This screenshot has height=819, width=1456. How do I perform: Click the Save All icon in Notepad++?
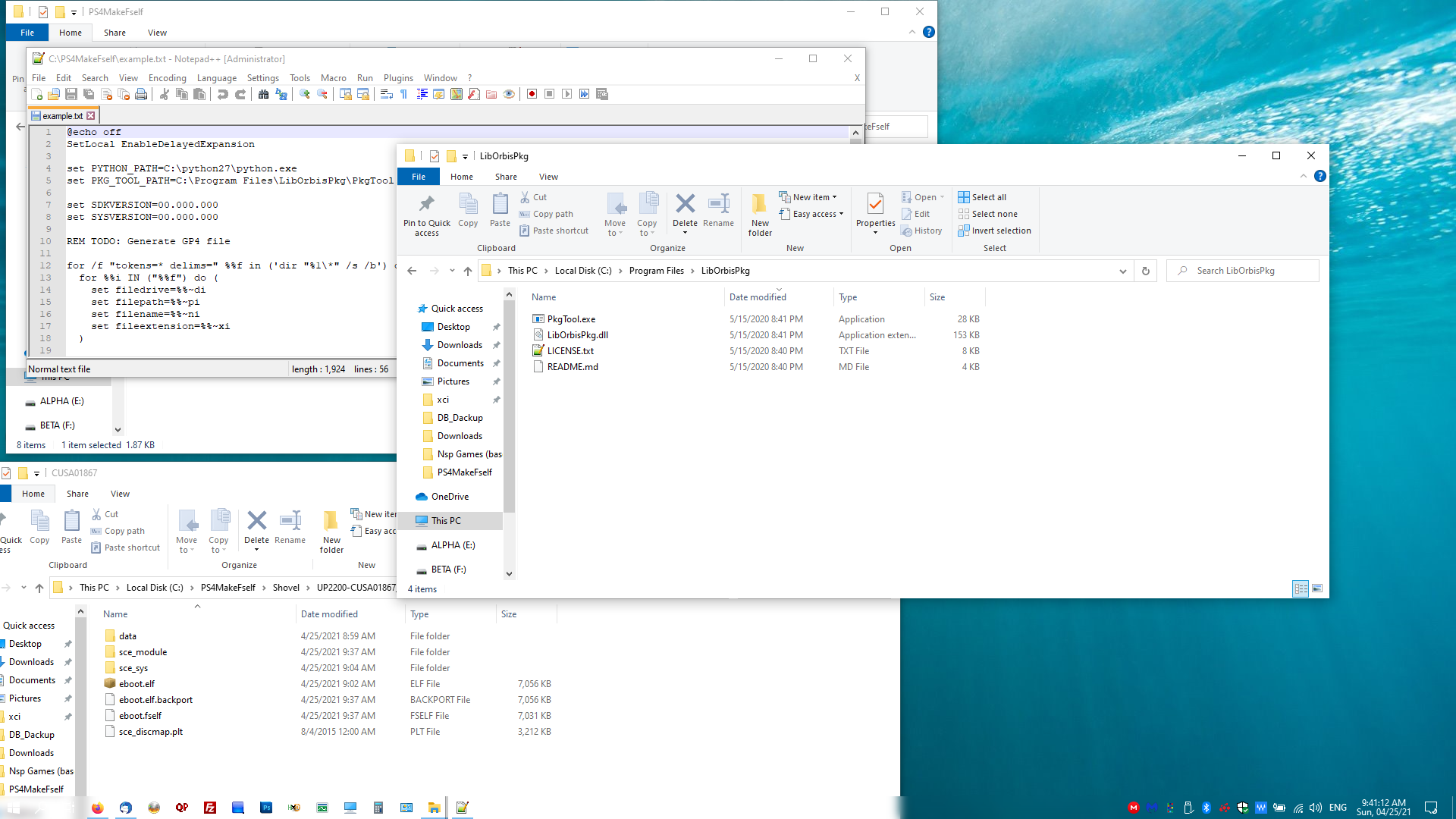tap(89, 94)
